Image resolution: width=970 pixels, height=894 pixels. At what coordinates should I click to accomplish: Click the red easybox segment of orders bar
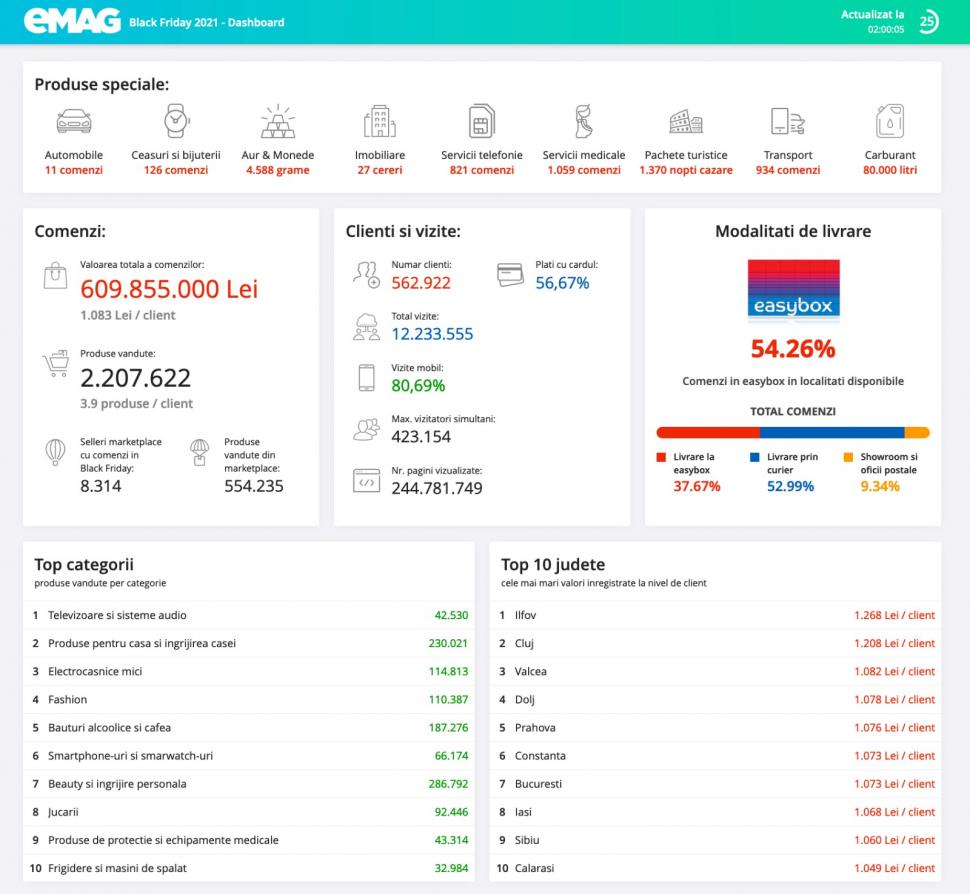(x=707, y=433)
